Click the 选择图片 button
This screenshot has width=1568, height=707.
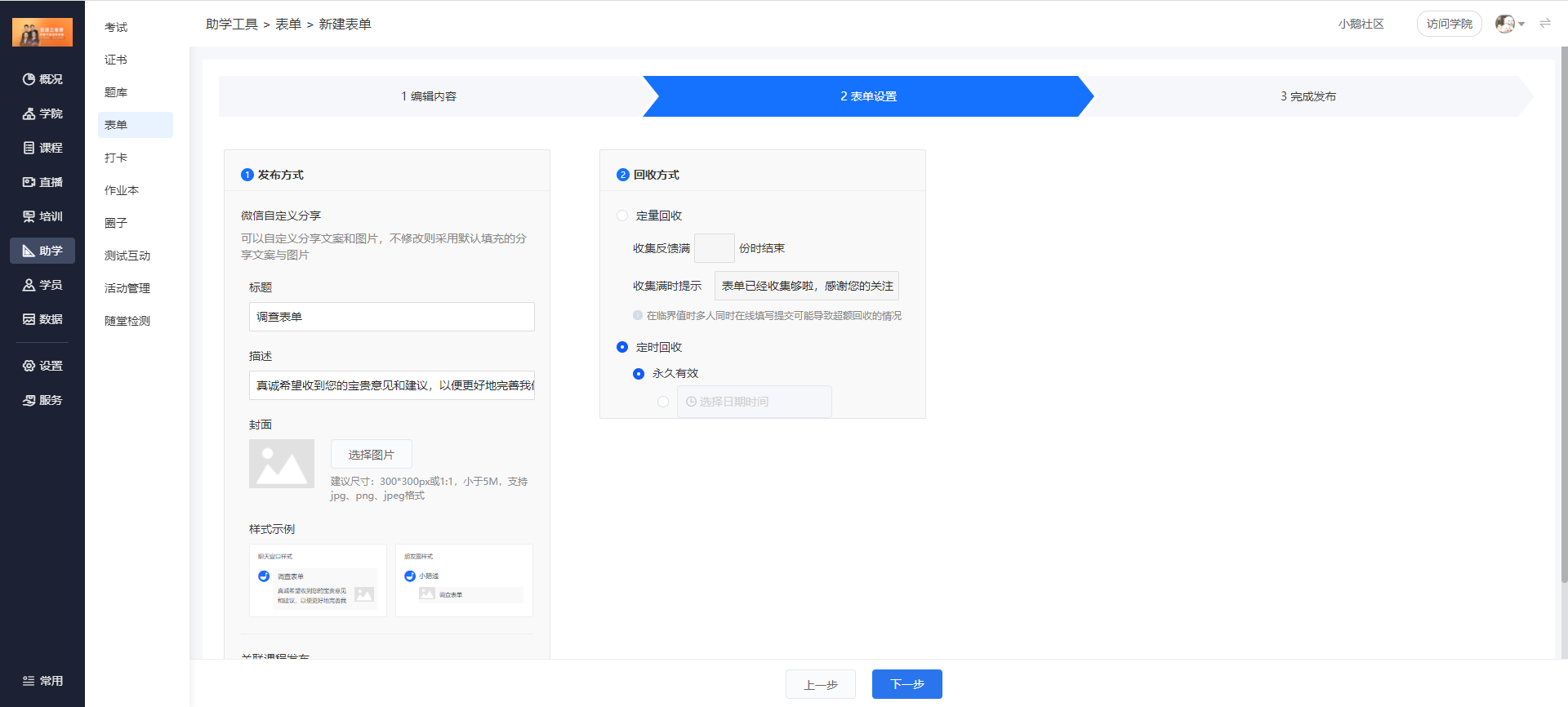tap(371, 455)
